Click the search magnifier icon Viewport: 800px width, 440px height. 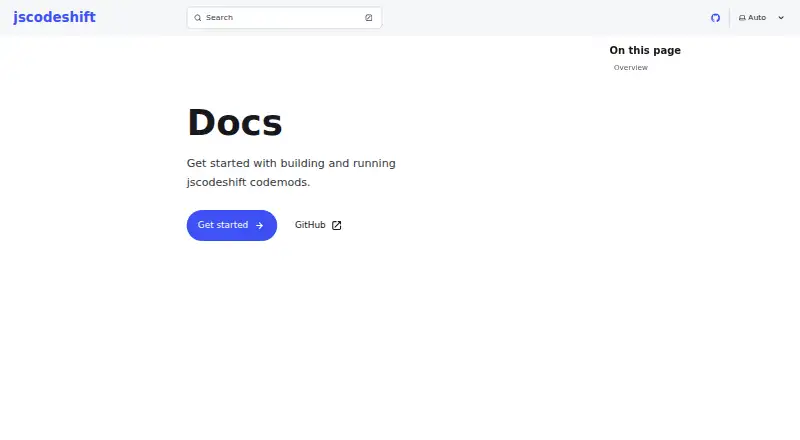click(197, 18)
